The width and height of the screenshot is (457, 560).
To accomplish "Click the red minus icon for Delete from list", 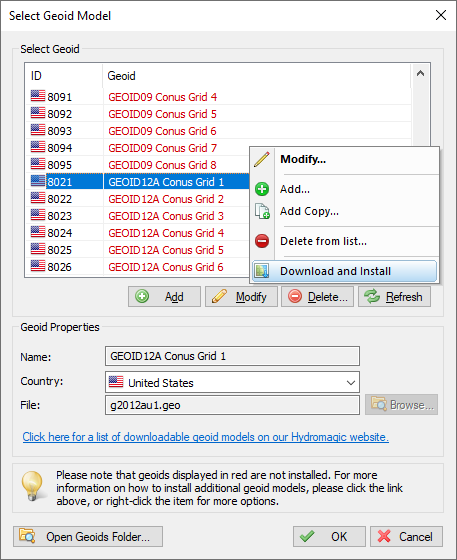I will (262, 241).
